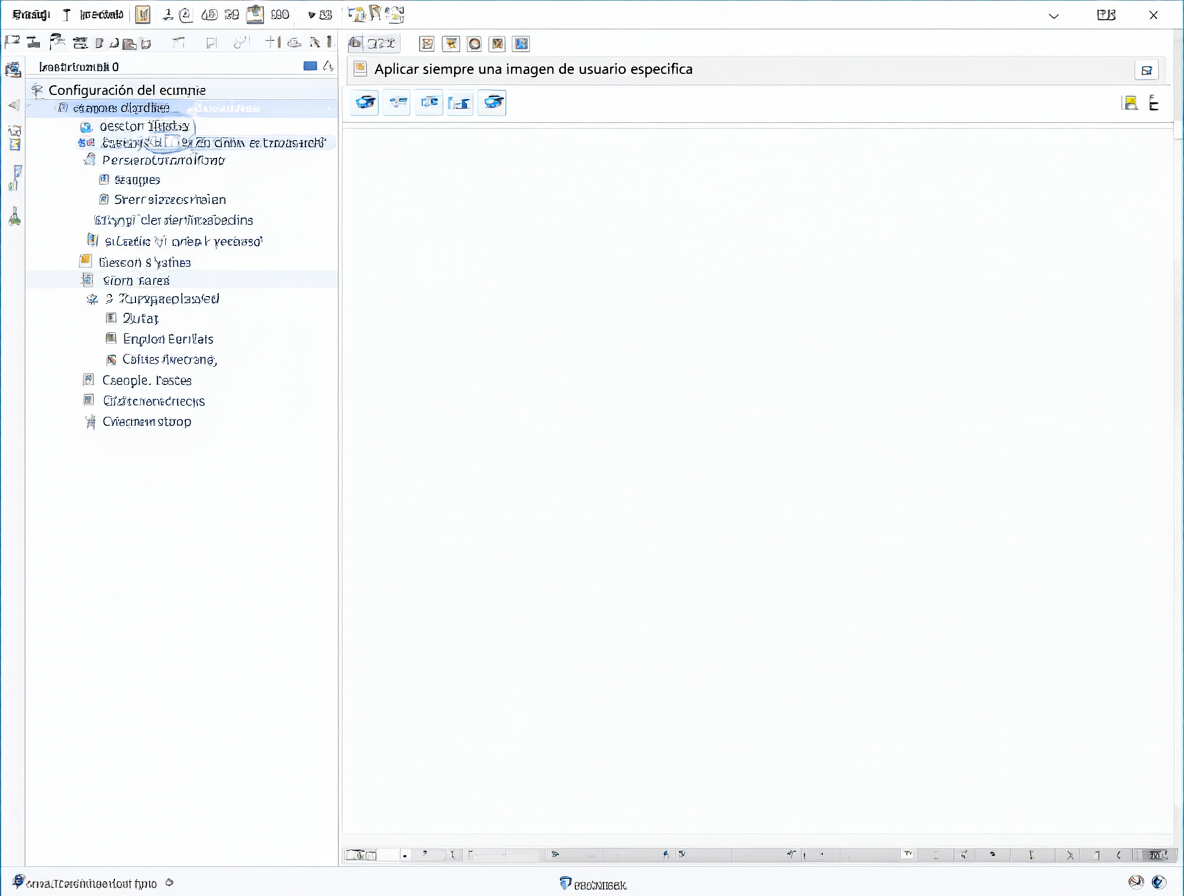Image resolution: width=1184 pixels, height=896 pixels.
Task: Select the bottom tree item with the cart icon
Action: click(x=146, y=422)
